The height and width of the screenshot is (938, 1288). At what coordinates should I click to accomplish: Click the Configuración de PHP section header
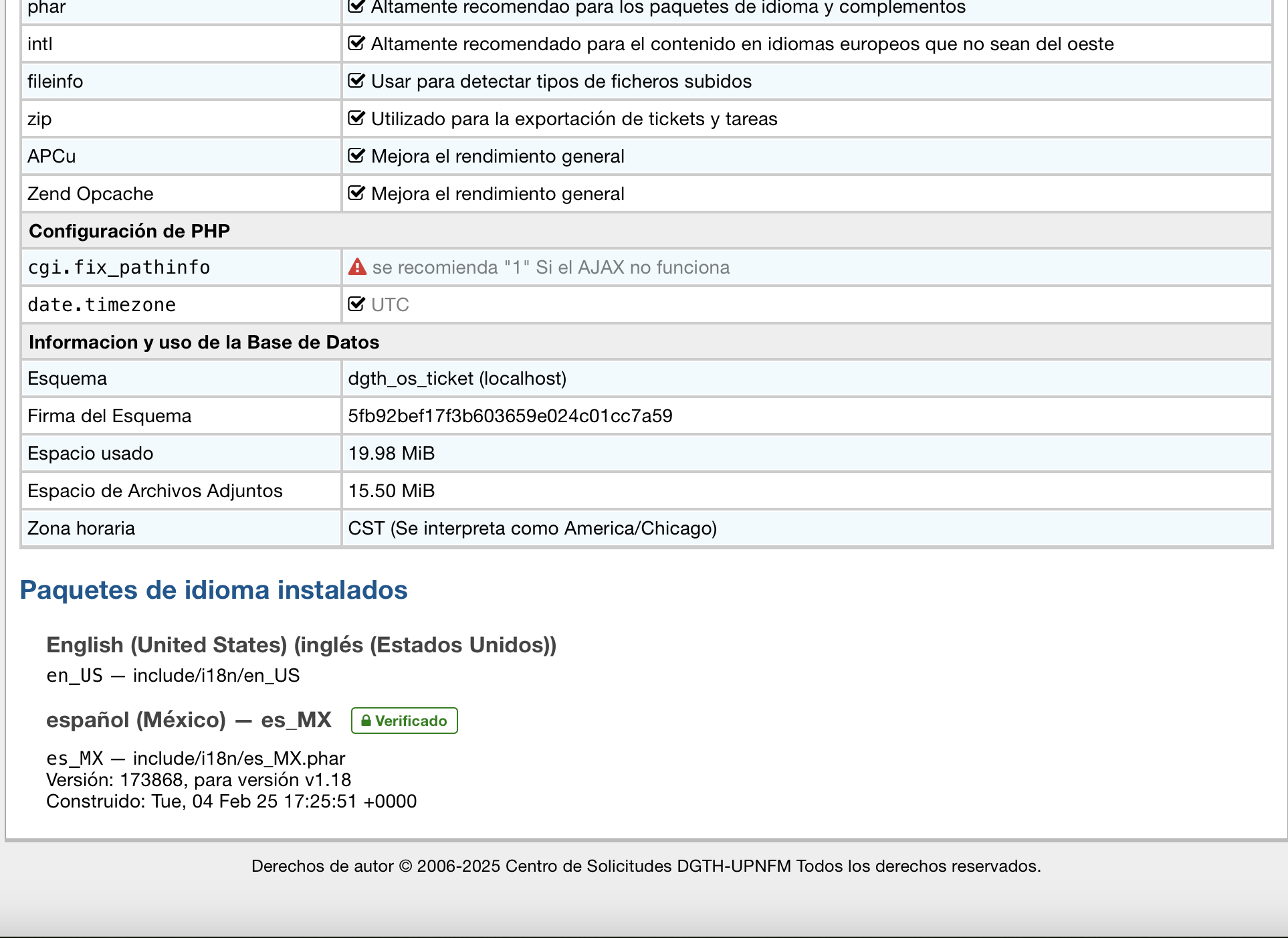pyautogui.click(x=129, y=231)
